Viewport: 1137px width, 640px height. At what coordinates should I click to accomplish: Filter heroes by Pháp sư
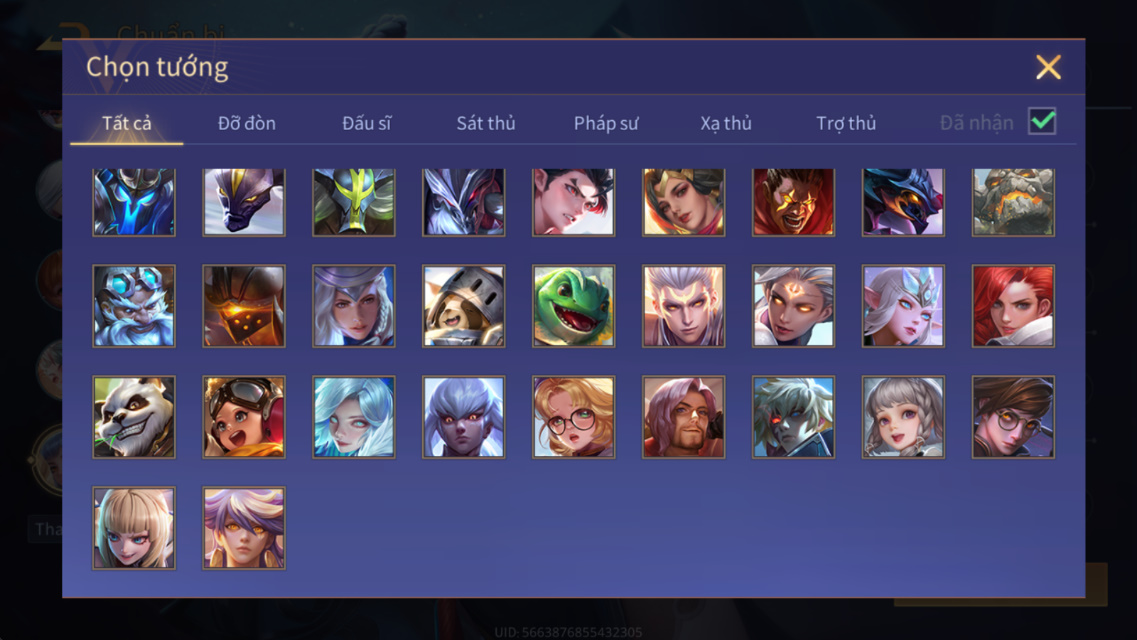[x=606, y=123]
